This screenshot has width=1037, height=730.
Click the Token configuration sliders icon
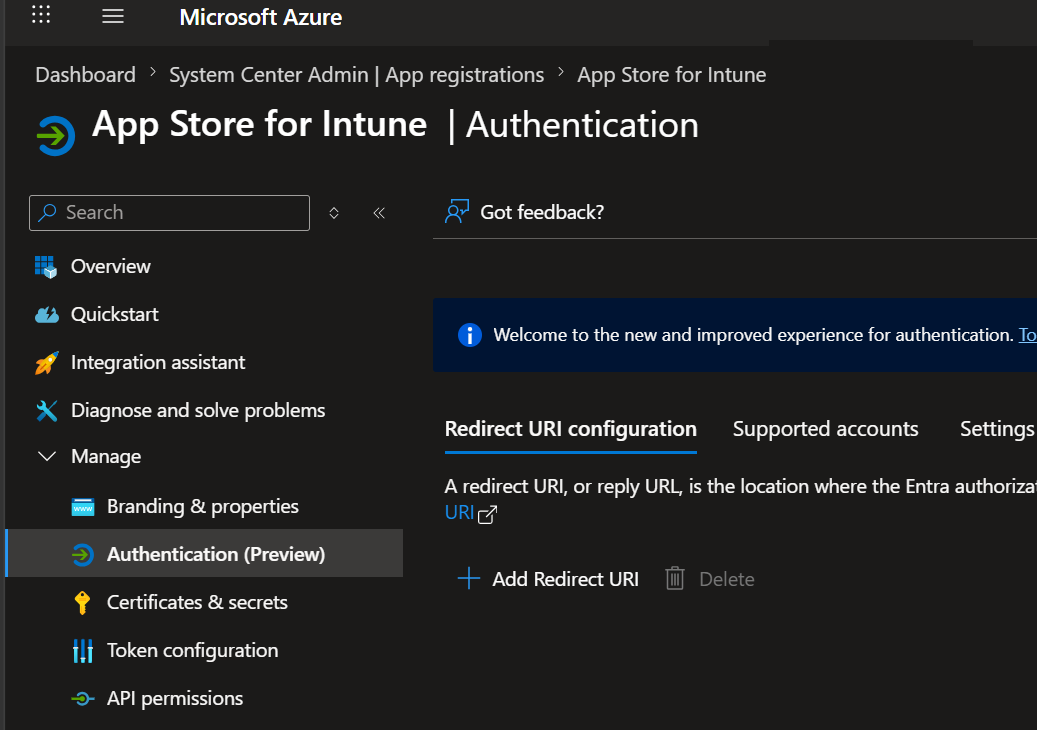pos(83,651)
